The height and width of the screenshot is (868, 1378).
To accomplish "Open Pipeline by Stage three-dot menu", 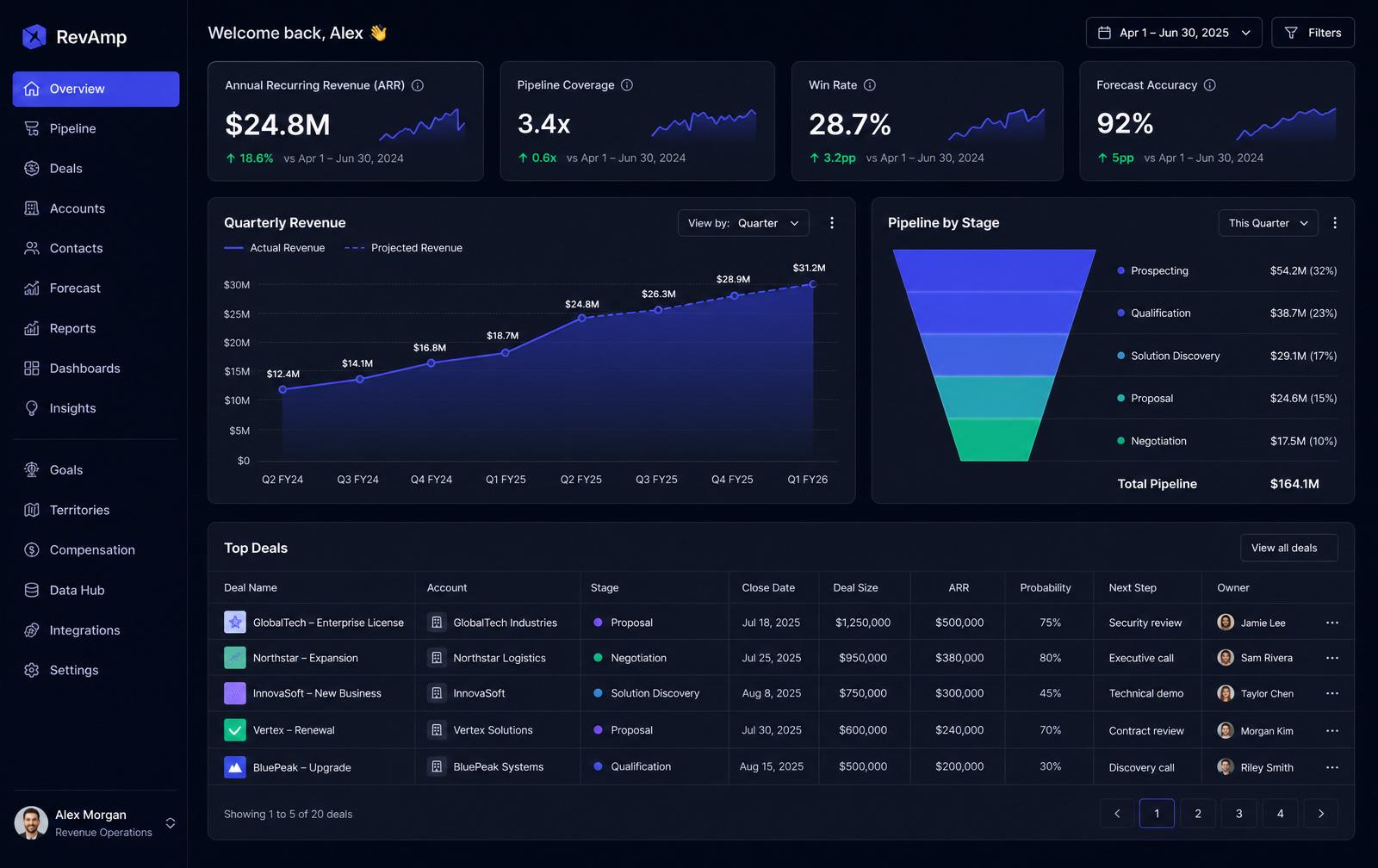I will tap(1335, 223).
